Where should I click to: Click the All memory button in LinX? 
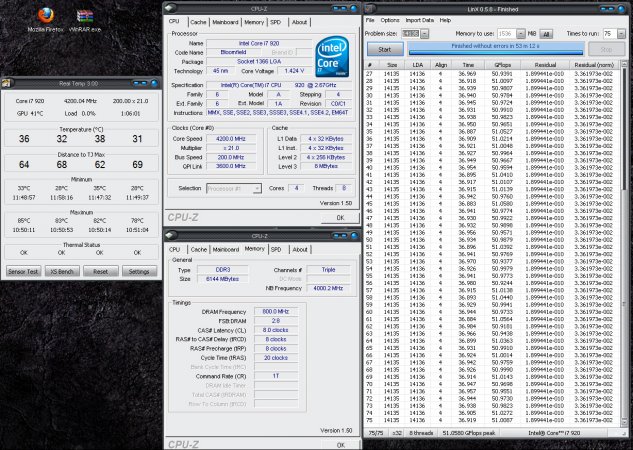click(x=546, y=34)
